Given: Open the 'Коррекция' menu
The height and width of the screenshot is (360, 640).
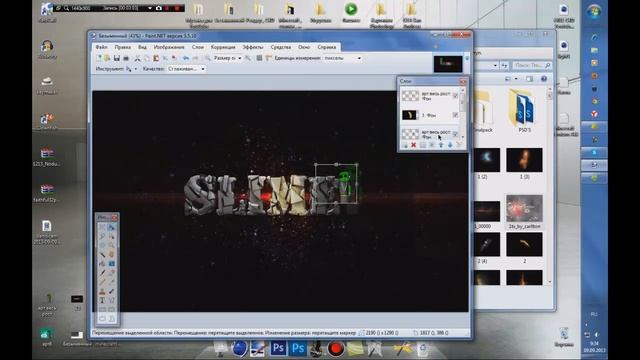Looking at the screenshot, I should pos(223,47).
